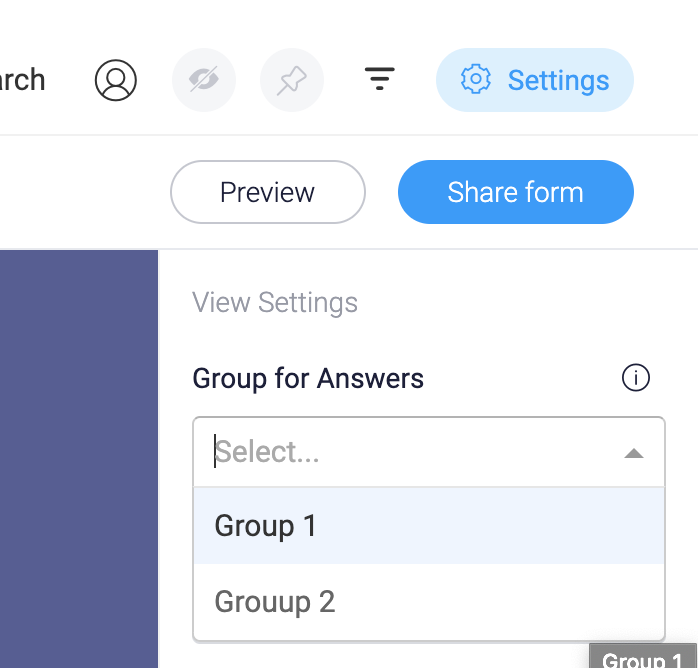Click the Group for Answers label
The width and height of the screenshot is (698, 668).
point(308,379)
